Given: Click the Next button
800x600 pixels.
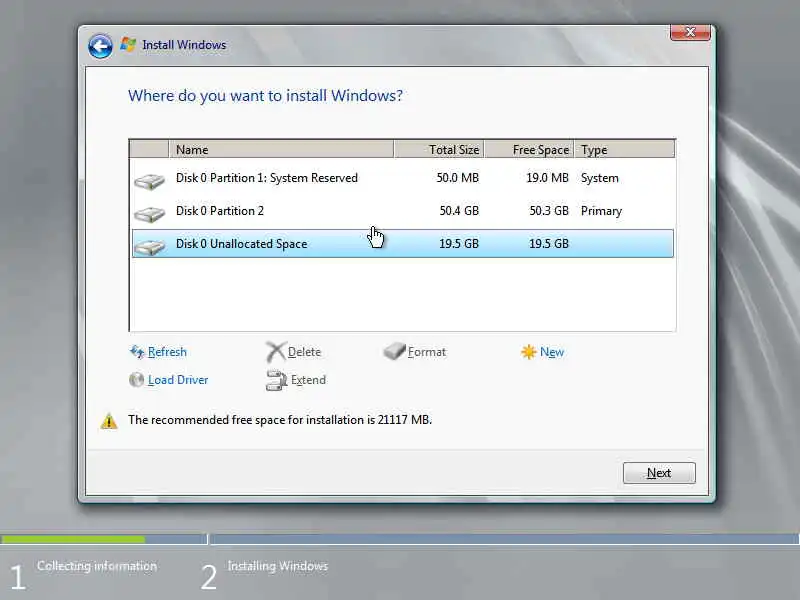Looking at the screenshot, I should pyautogui.click(x=659, y=473).
